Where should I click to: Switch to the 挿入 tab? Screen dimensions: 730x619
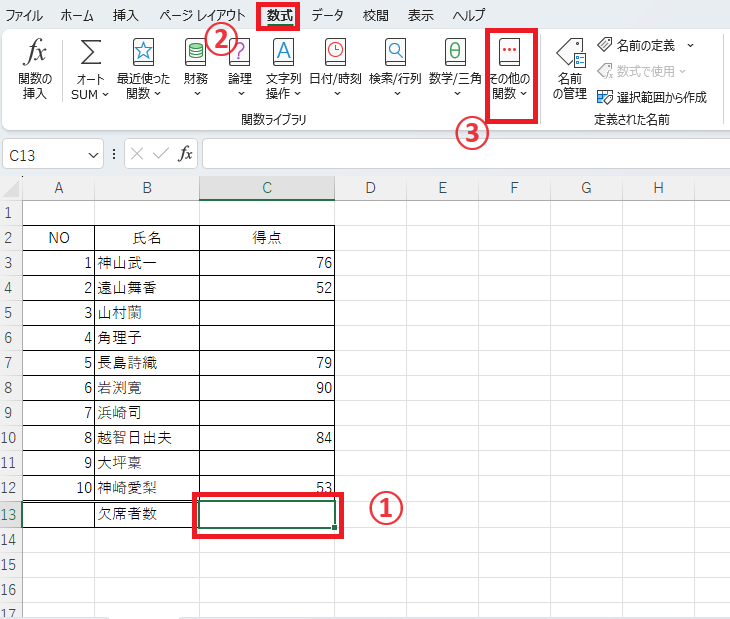[x=126, y=15]
